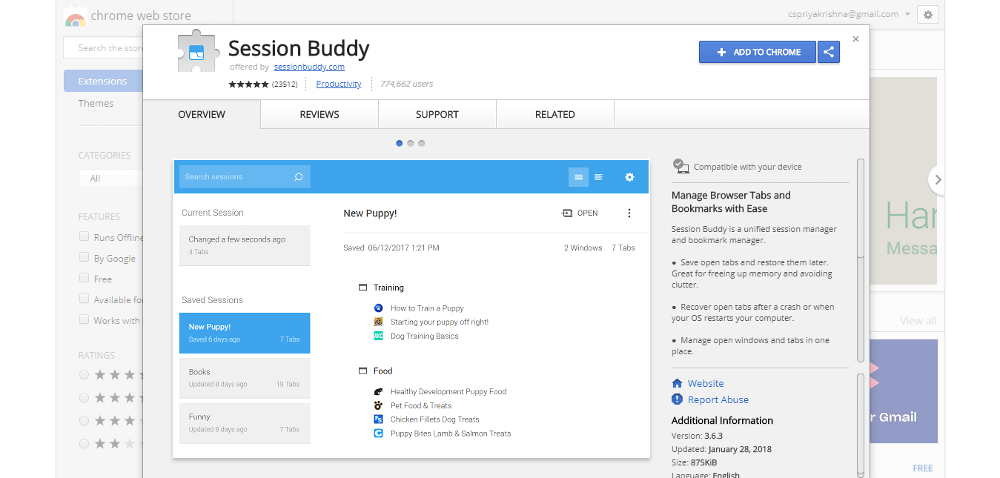Image resolution: width=1000 pixels, height=478 pixels.
Task: Click the How to Train a Puppy entry
Action: tap(427, 308)
